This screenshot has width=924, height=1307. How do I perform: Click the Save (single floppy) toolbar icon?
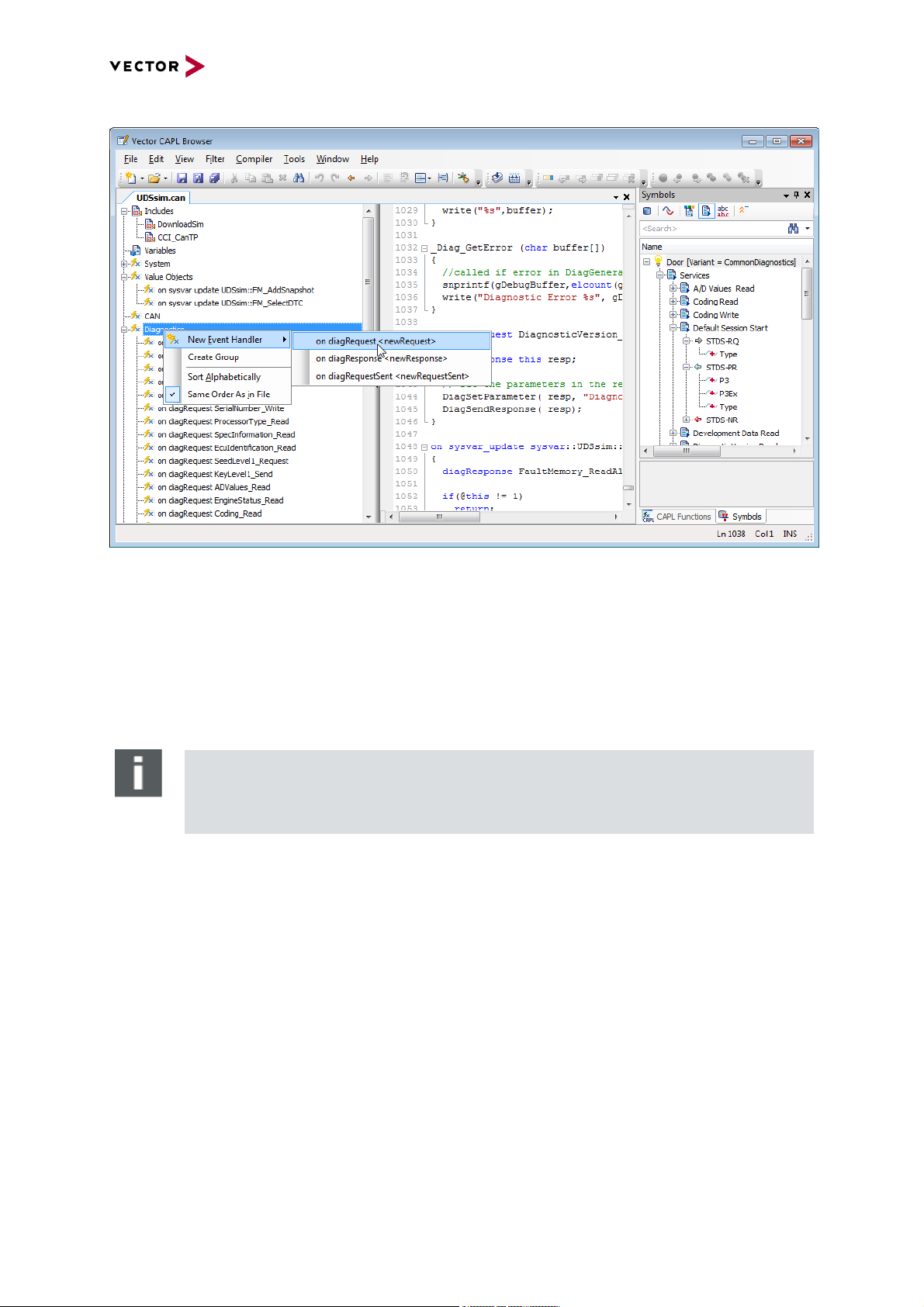pos(182,178)
